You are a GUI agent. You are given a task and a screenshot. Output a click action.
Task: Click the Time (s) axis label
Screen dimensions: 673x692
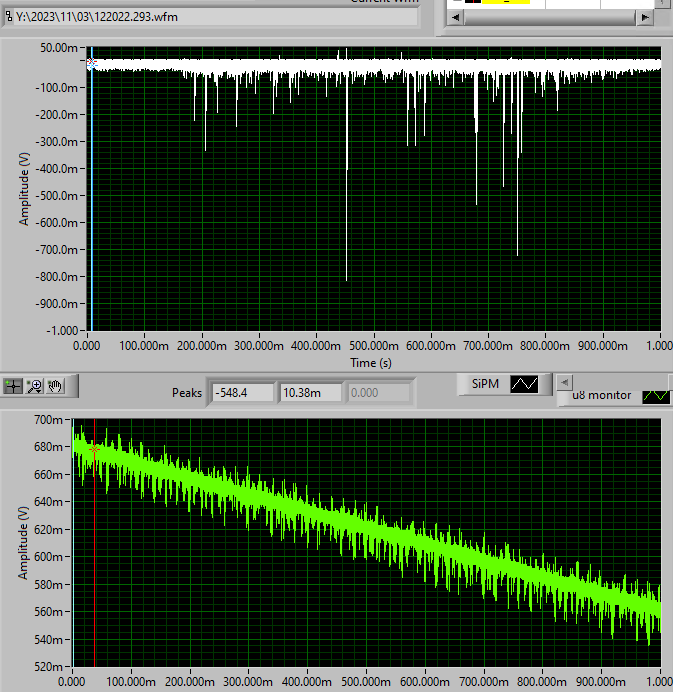[x=371, y=363]
